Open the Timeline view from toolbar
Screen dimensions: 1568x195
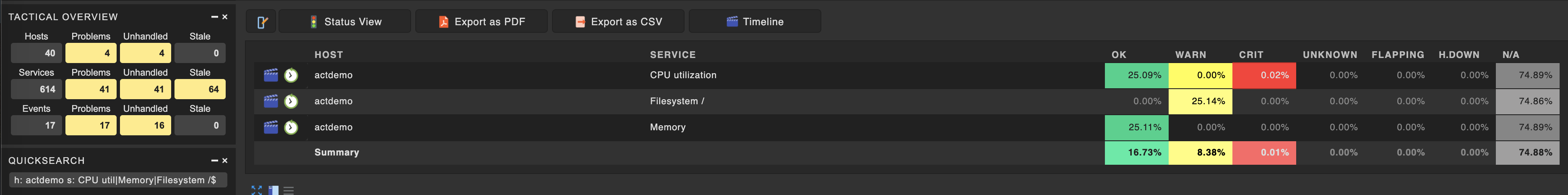(755, 22)
